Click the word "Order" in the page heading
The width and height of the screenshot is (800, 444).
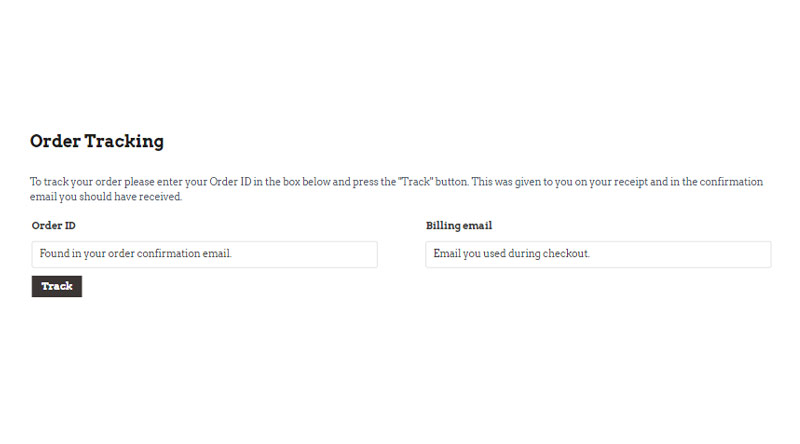pos(55,141)
